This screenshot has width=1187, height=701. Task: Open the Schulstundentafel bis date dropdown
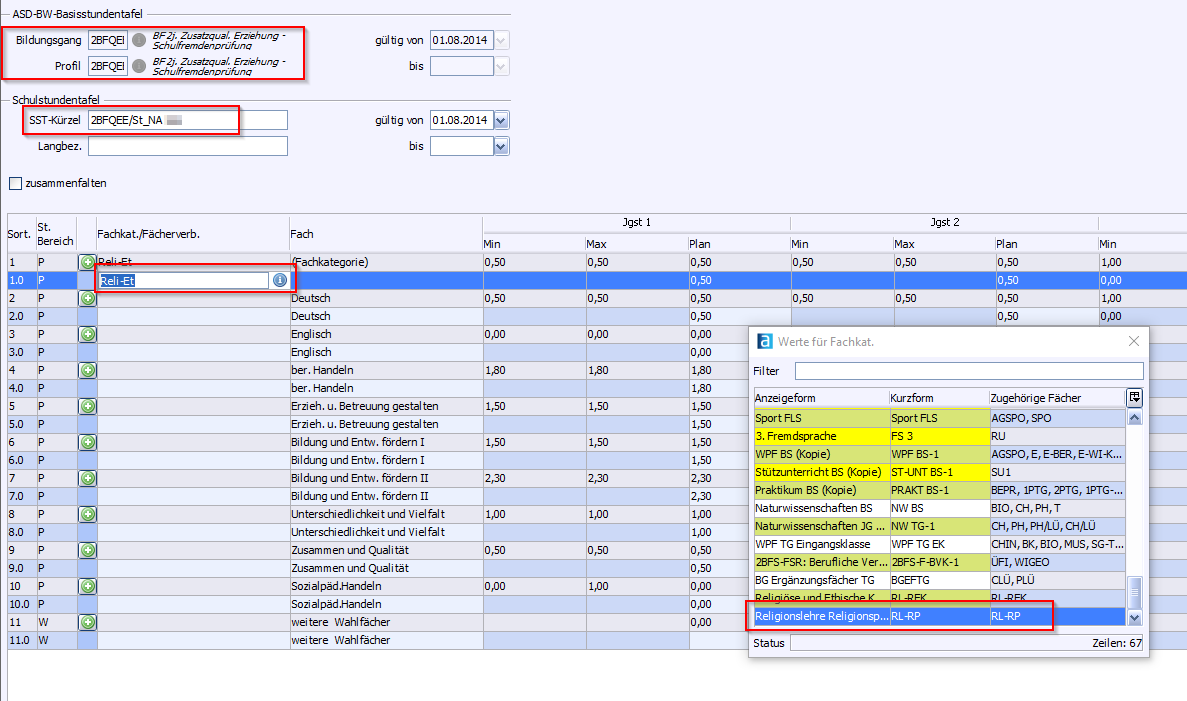pos(501,147)
